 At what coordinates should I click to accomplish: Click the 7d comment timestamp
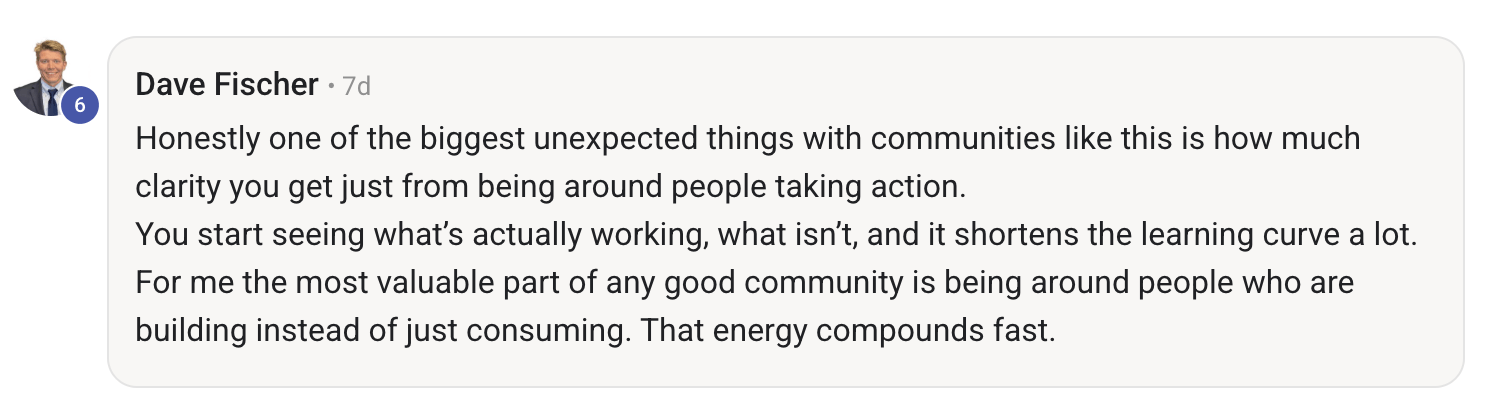point(356,87)
